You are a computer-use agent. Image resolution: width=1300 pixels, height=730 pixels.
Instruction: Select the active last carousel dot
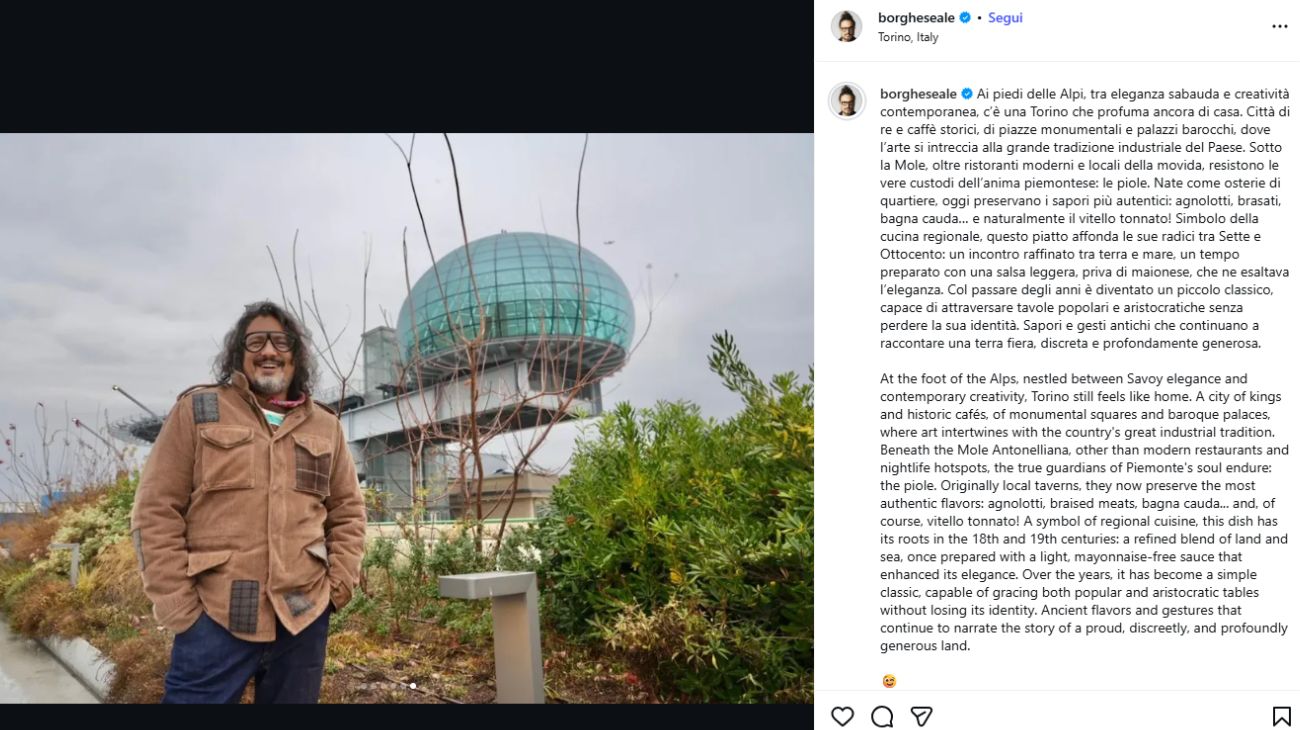(x=413, y=686)
